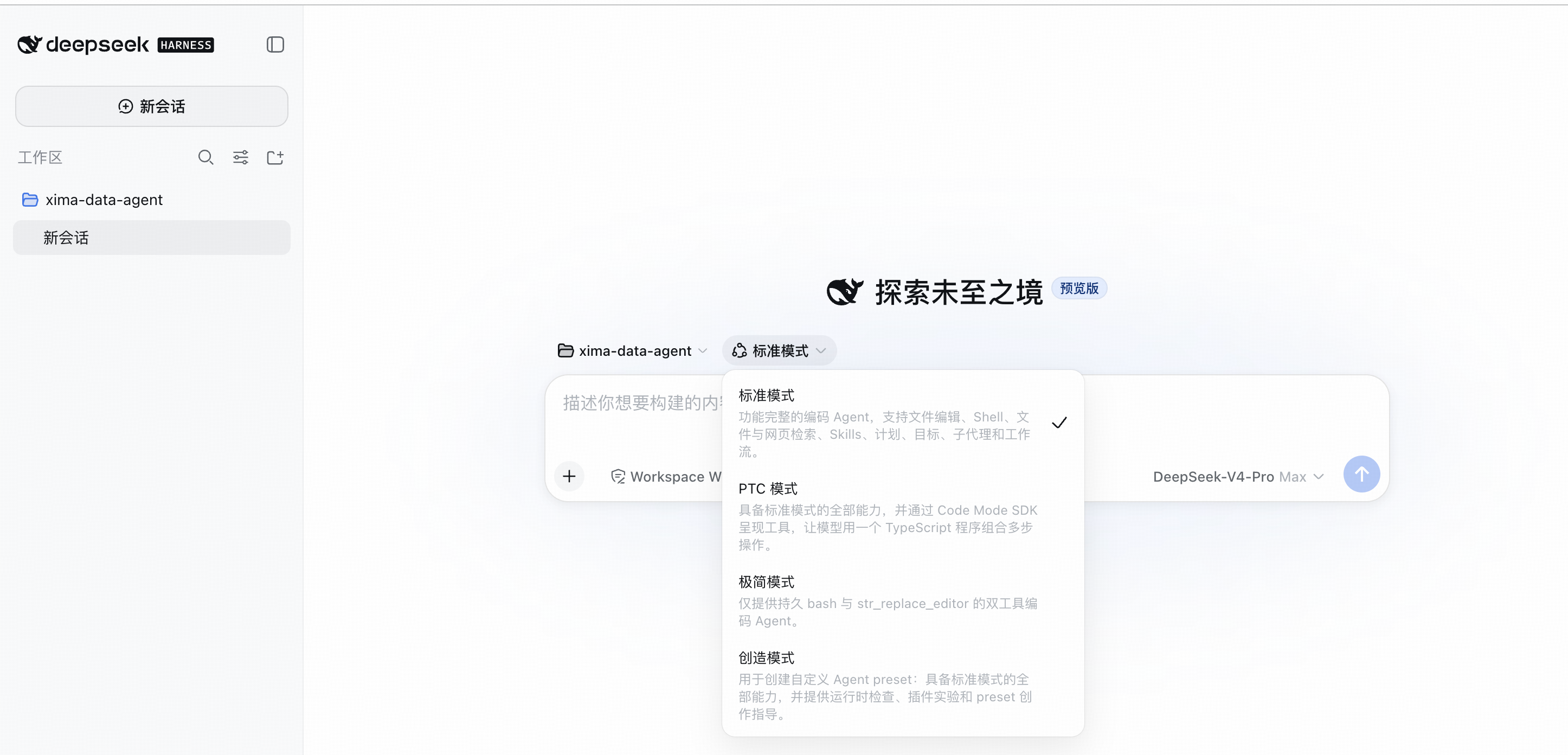This screenshot has height=755, width=1568.
Task: Click the 预览版 badge
Action: coord(1079,289)
